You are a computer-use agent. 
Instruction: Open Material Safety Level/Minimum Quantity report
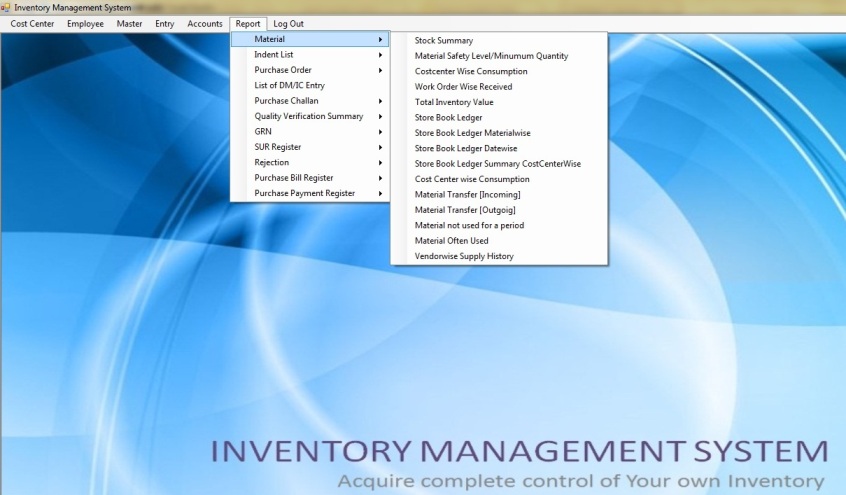(491, 56)
